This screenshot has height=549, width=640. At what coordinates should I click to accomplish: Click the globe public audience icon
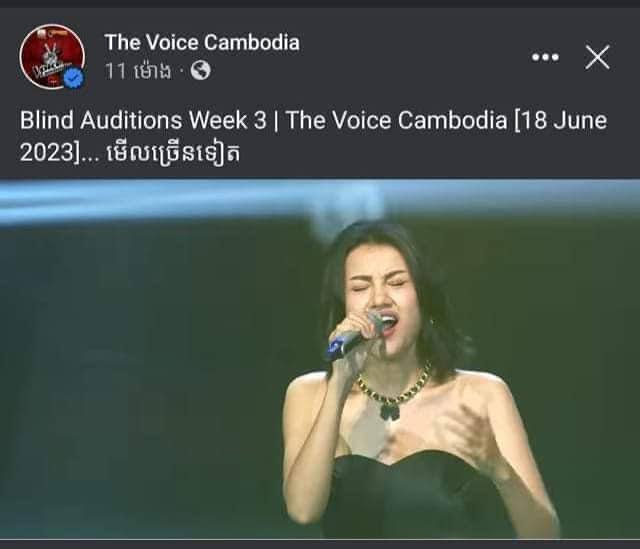(200, 71)
